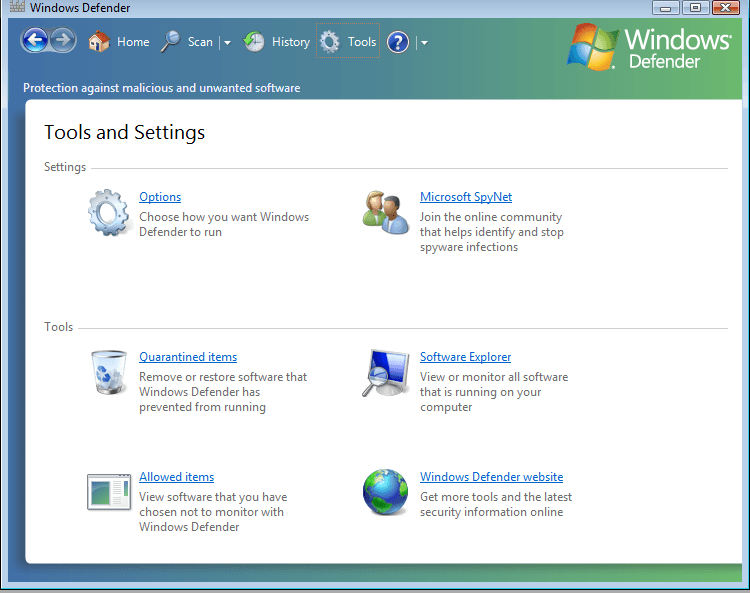Click the Options gear icon
The width and height of the screenshot is (750, 593).
[109, 212]
